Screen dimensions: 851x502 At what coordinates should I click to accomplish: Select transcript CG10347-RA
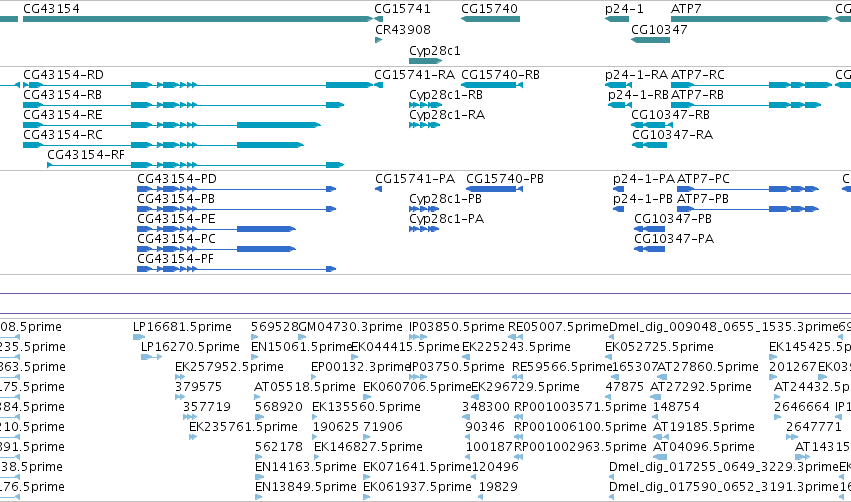tap(649, 145)
